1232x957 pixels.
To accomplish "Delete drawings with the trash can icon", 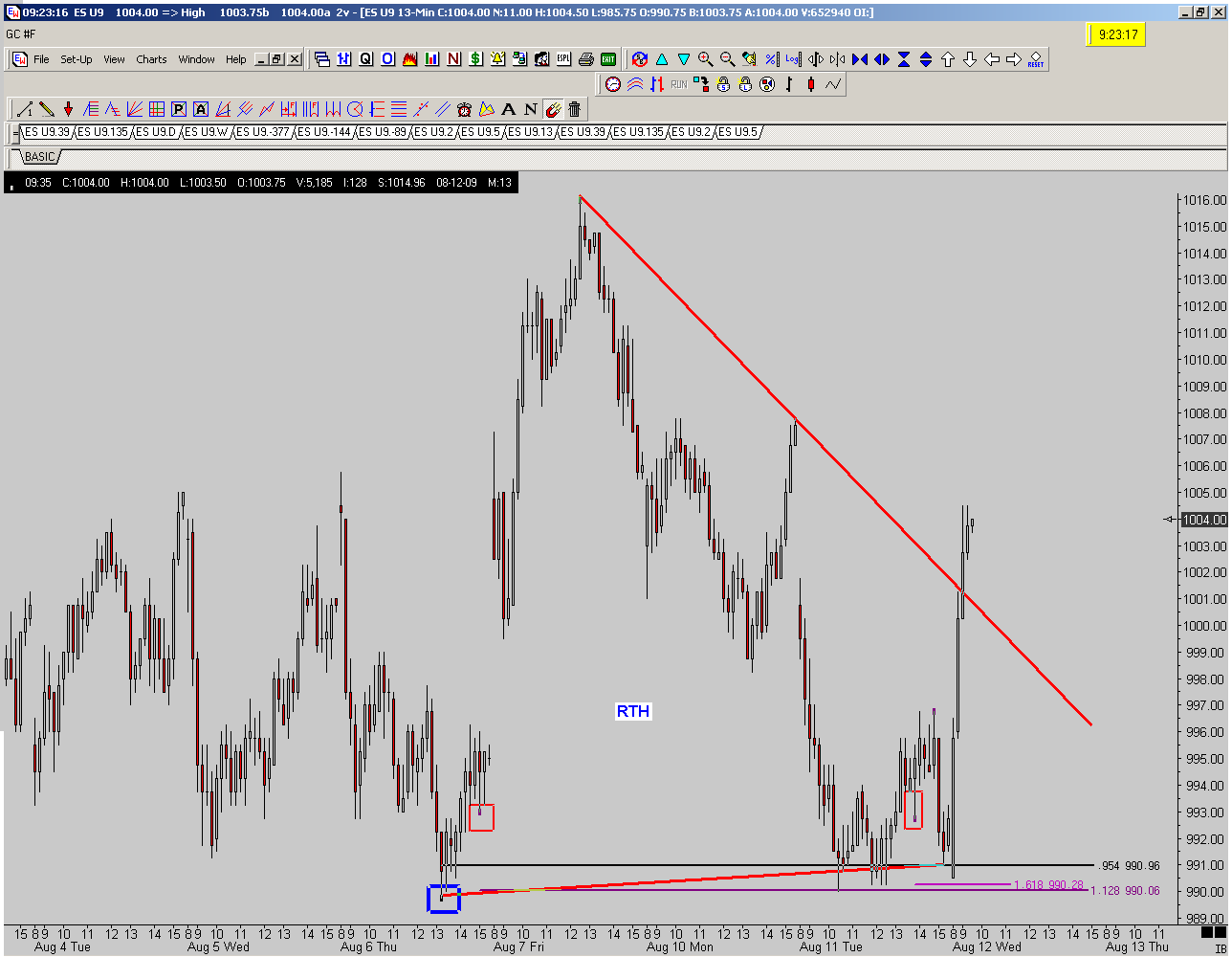I will (x=574, y=109).
